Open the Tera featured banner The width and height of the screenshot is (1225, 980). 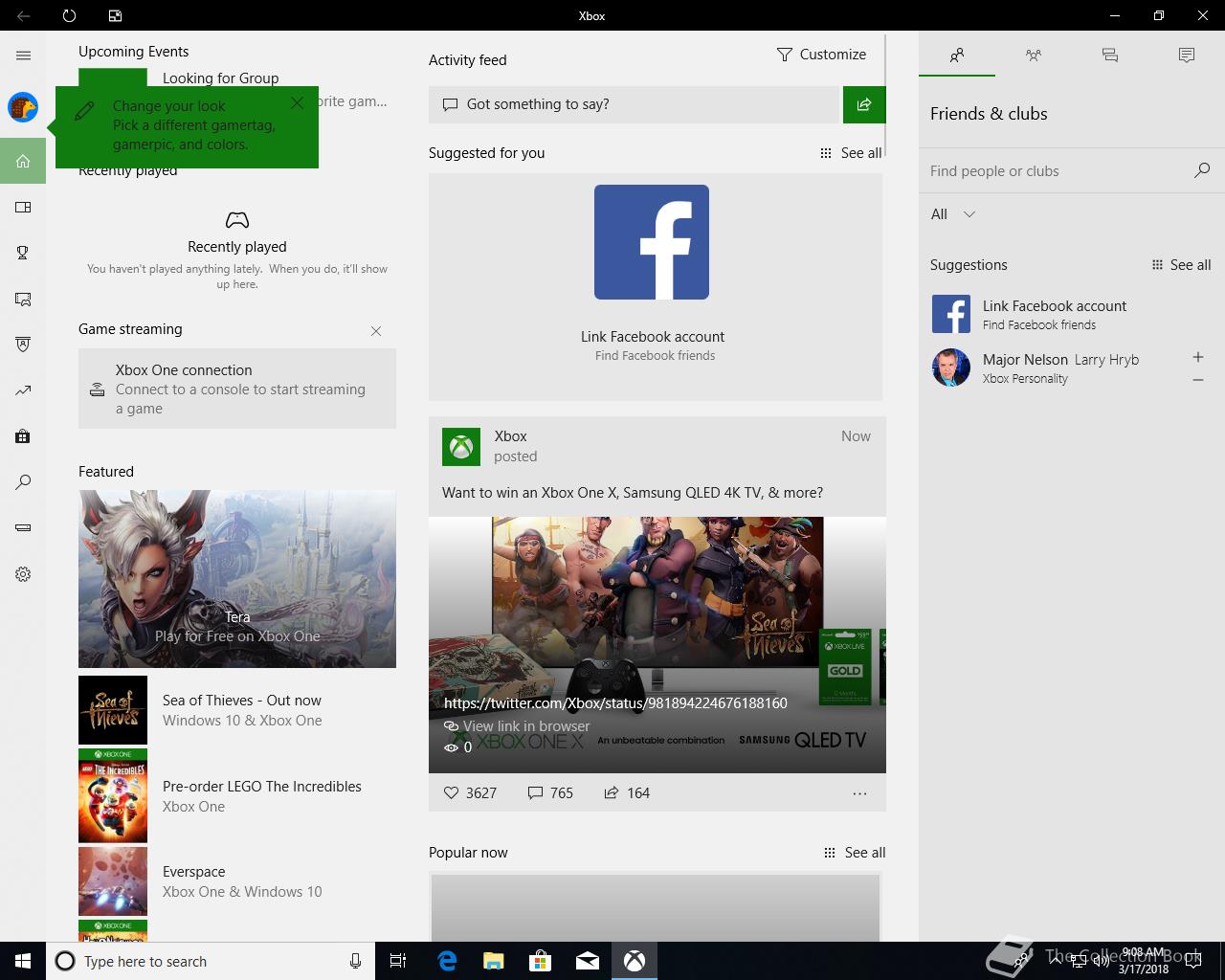[x=237, y=579]
